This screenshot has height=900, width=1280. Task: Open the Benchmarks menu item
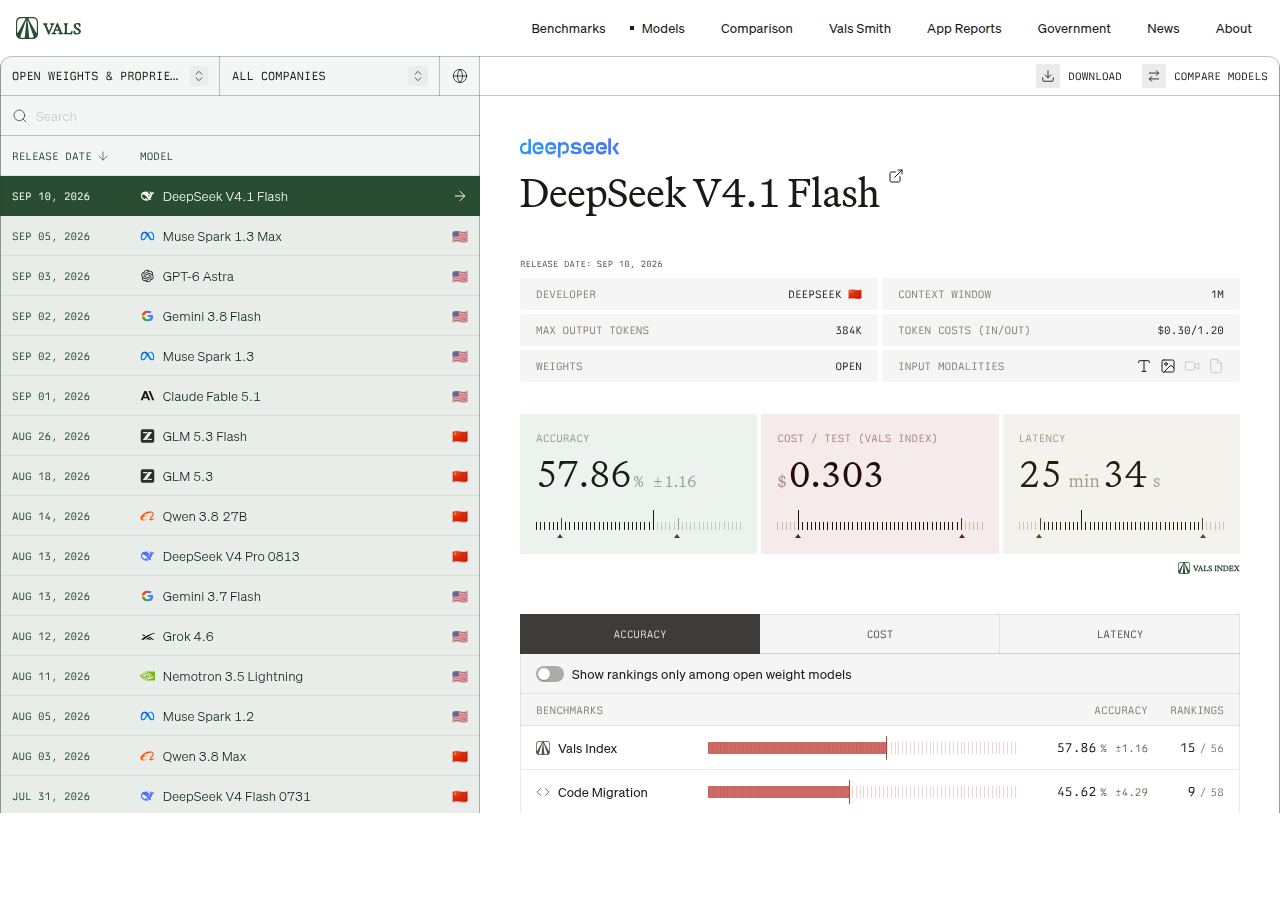tap(568, 28)
